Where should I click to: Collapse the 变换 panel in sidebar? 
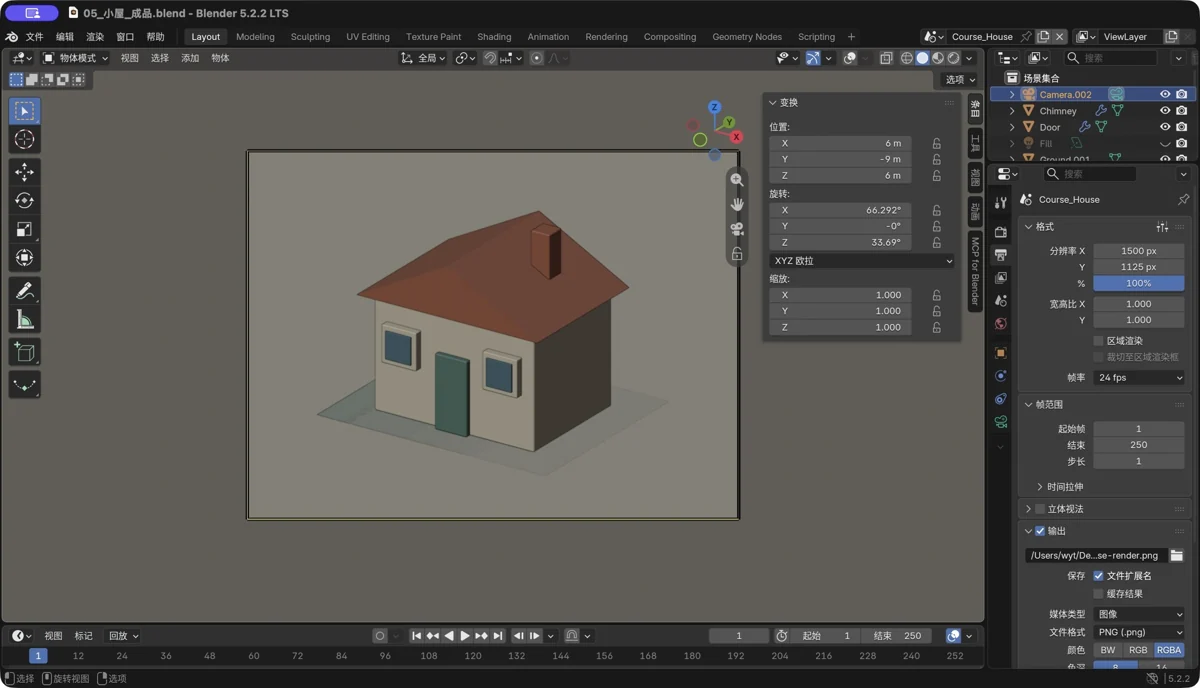[772, 103]
